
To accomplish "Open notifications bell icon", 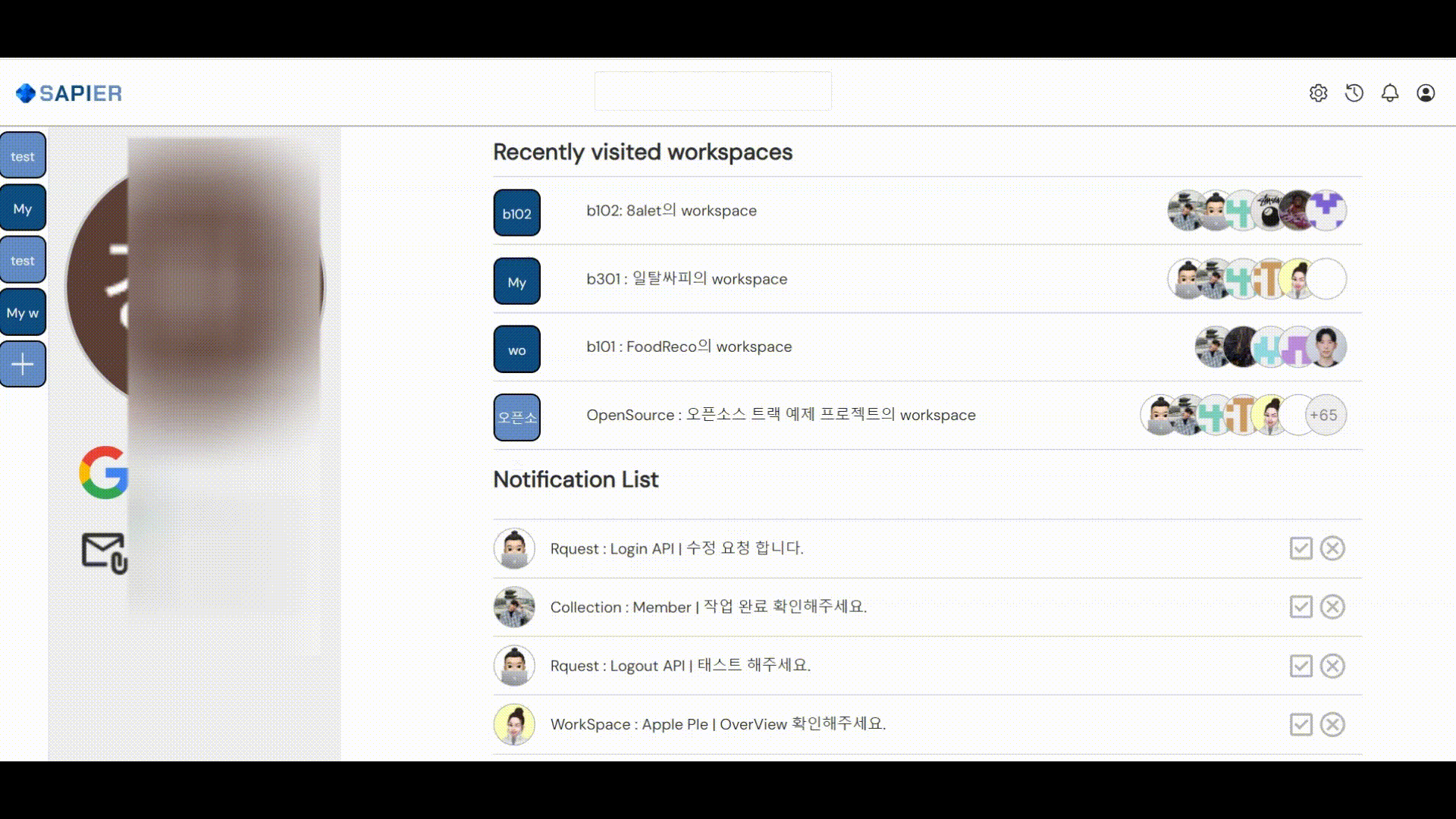I will (1389, 93).
